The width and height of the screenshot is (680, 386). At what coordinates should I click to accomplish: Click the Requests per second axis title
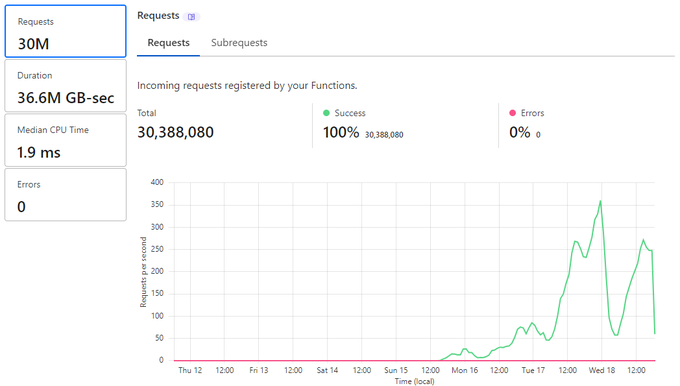coord(143,272)
